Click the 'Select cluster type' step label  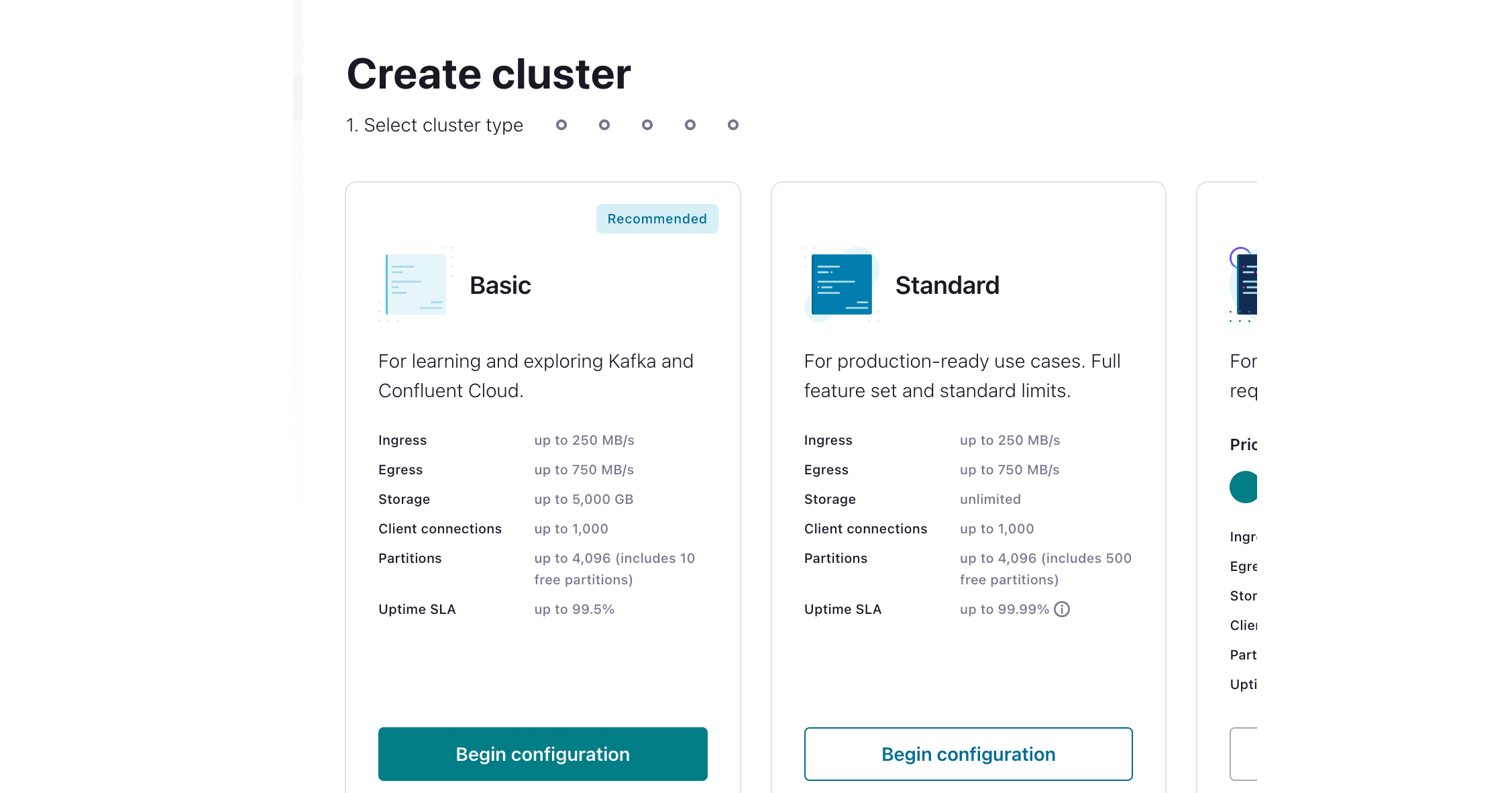coord(435,125)
